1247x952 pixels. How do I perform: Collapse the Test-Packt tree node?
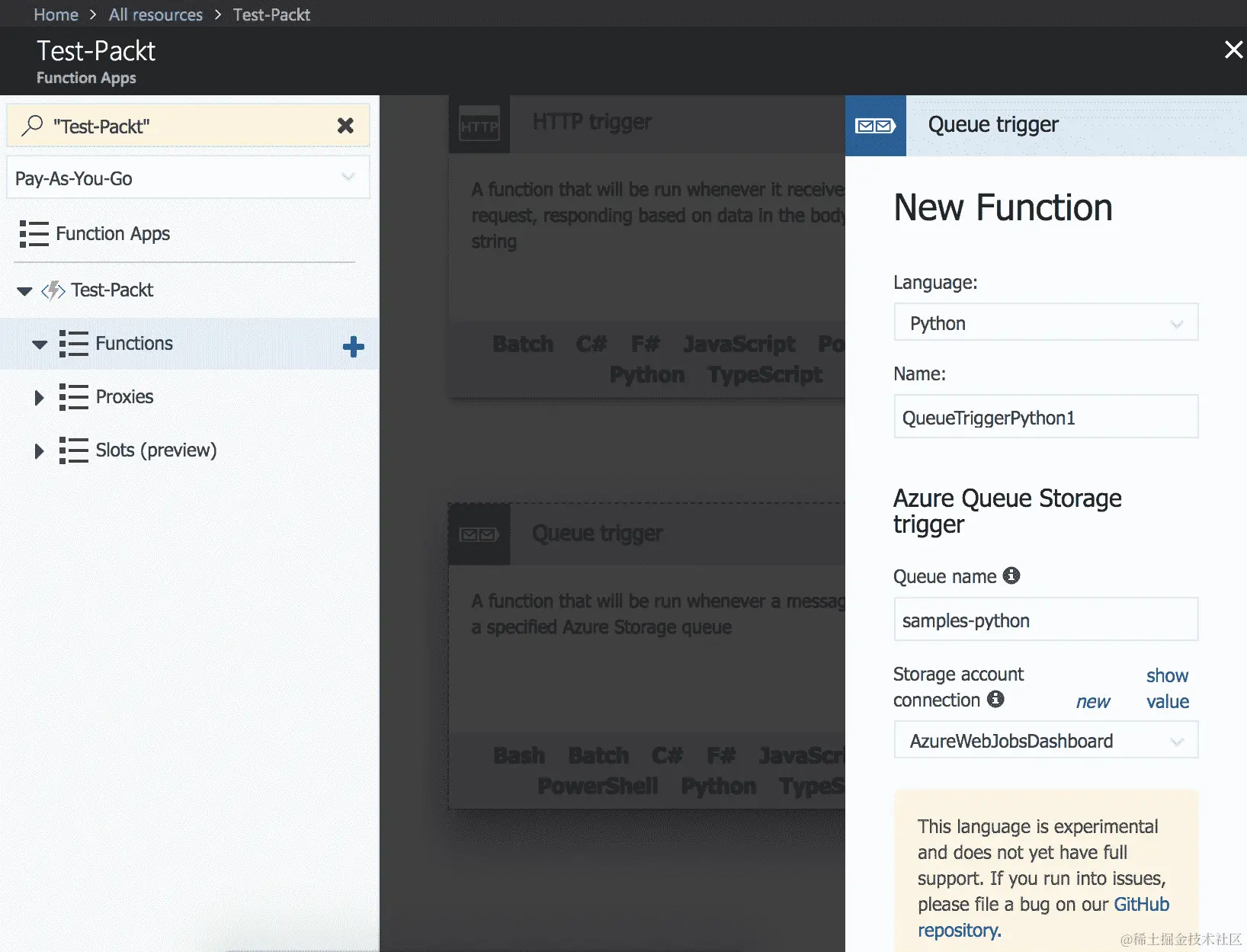tap(24, 290)
